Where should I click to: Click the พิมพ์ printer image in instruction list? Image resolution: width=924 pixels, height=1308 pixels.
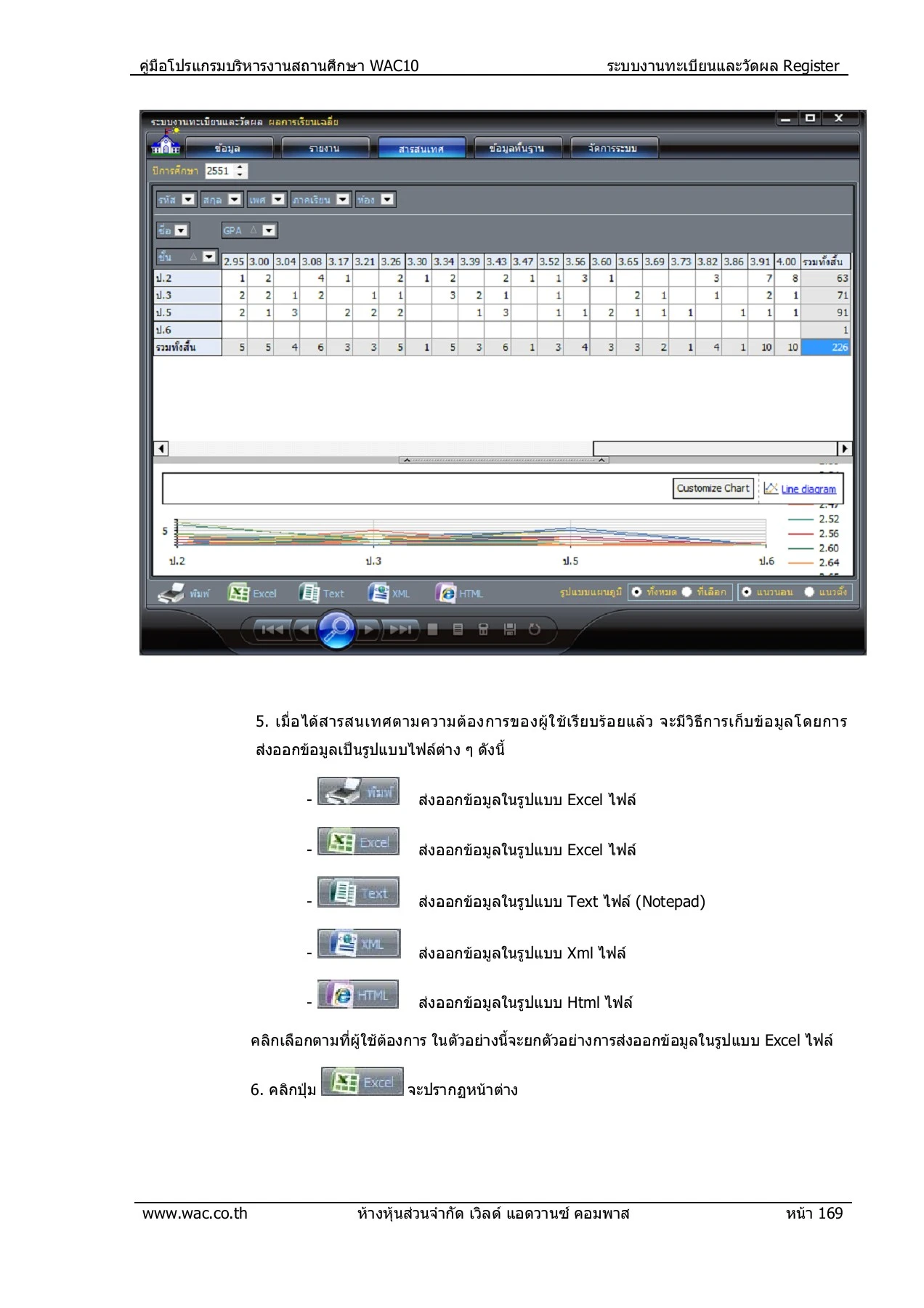coord(358,791)
